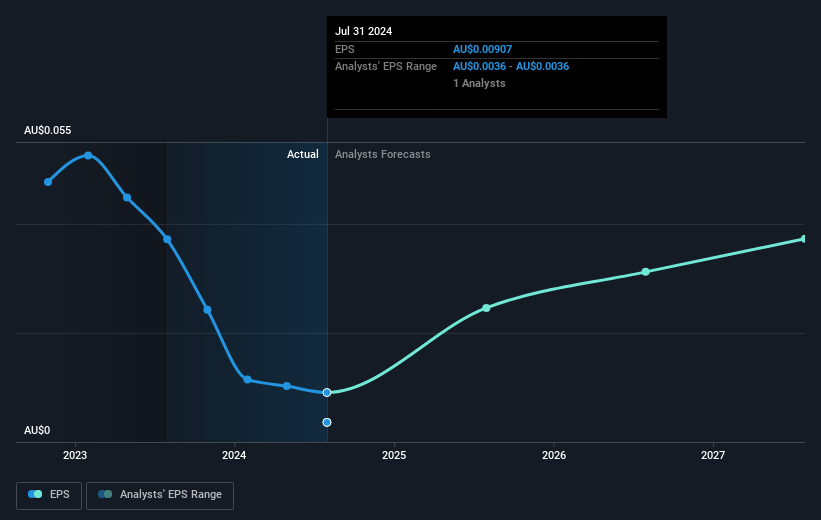Click the 1 Analysts text in tooltip
The height and width of the screenshot is (520, 821).
pos(479,83)
